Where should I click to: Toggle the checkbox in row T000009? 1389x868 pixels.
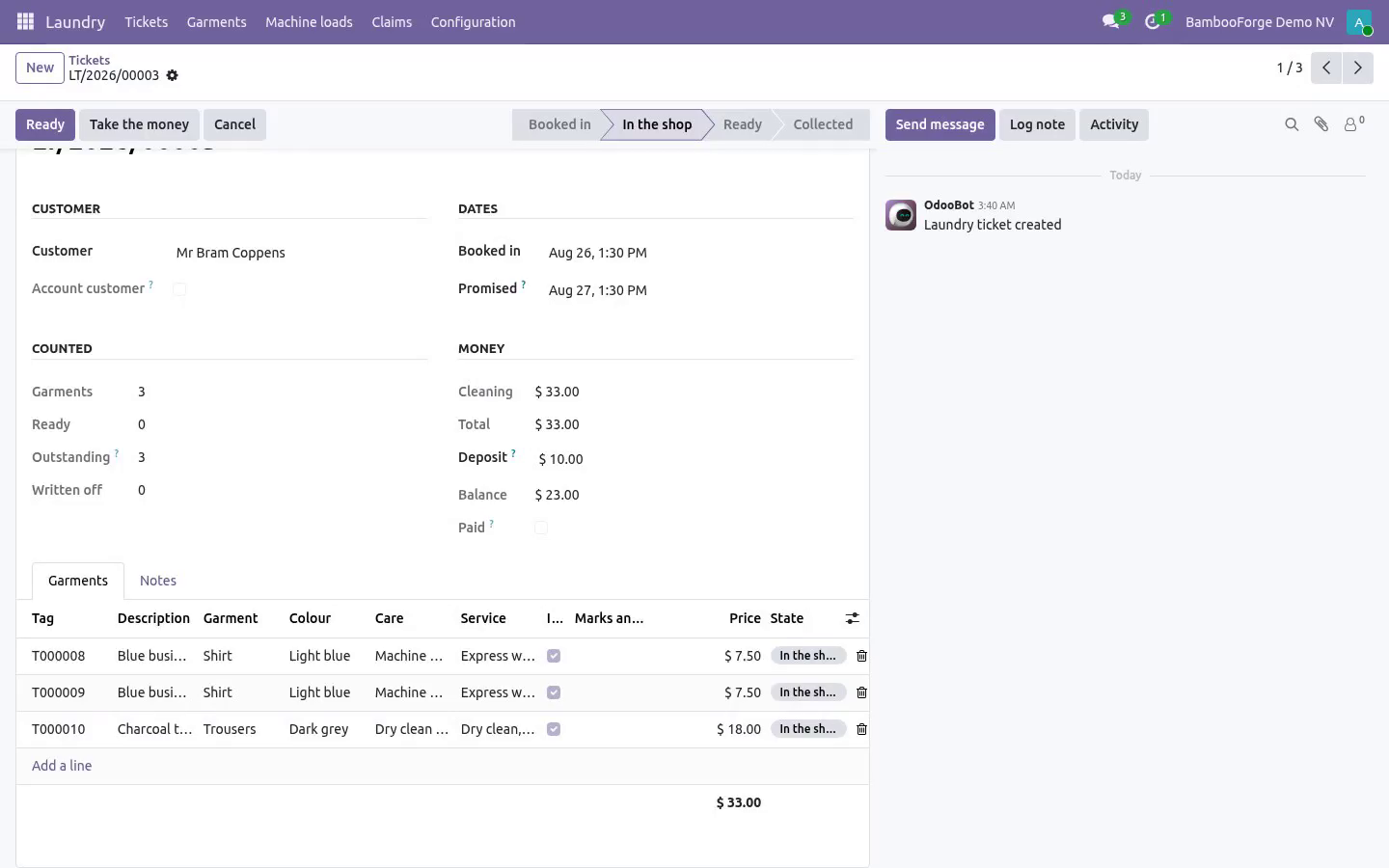[554, 692]
